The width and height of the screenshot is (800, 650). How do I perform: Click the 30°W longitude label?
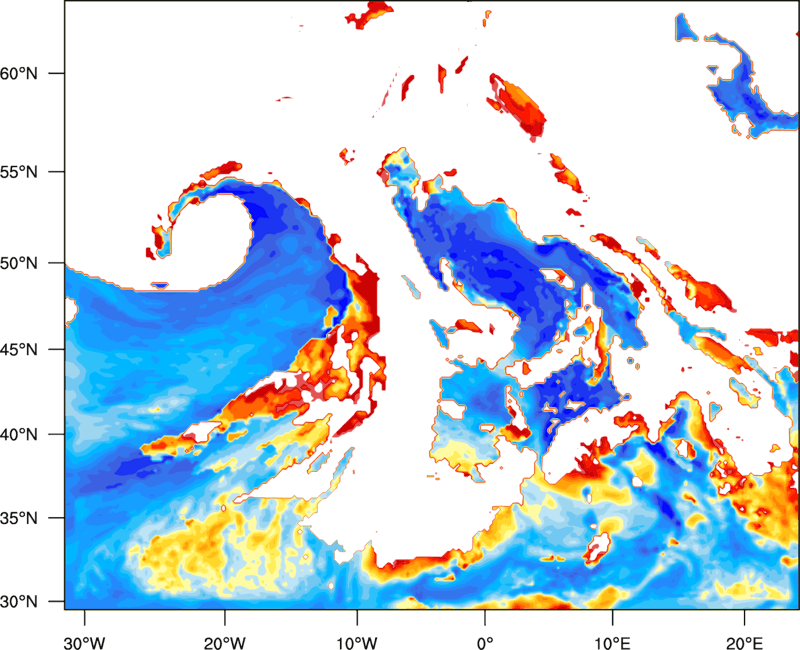click(x=85, y=643)
